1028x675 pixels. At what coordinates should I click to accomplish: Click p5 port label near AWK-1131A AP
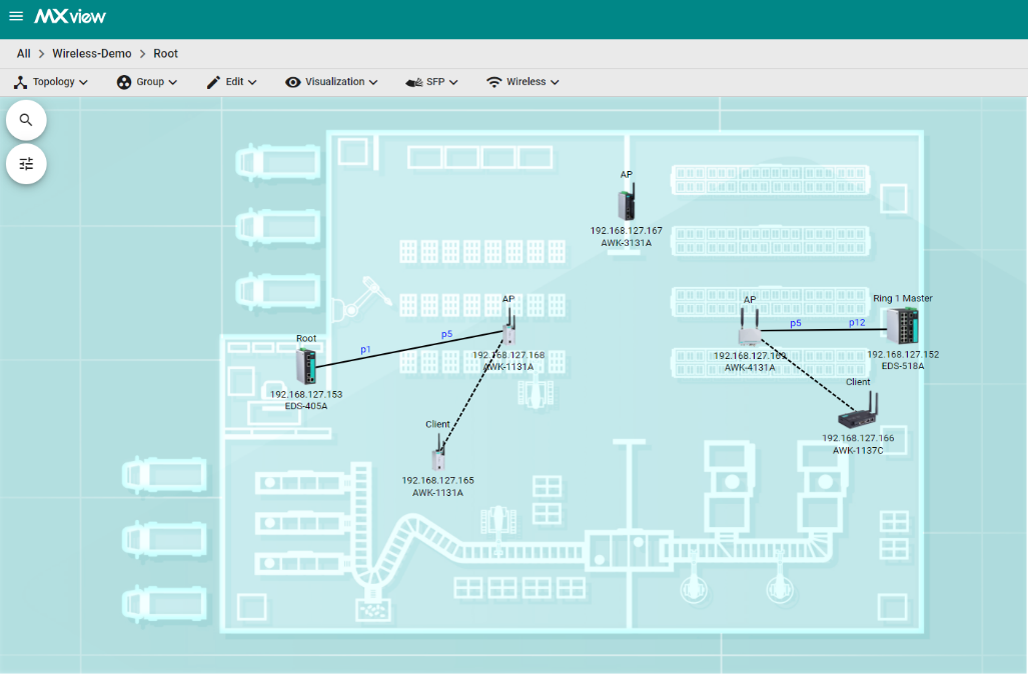(447, 334)
